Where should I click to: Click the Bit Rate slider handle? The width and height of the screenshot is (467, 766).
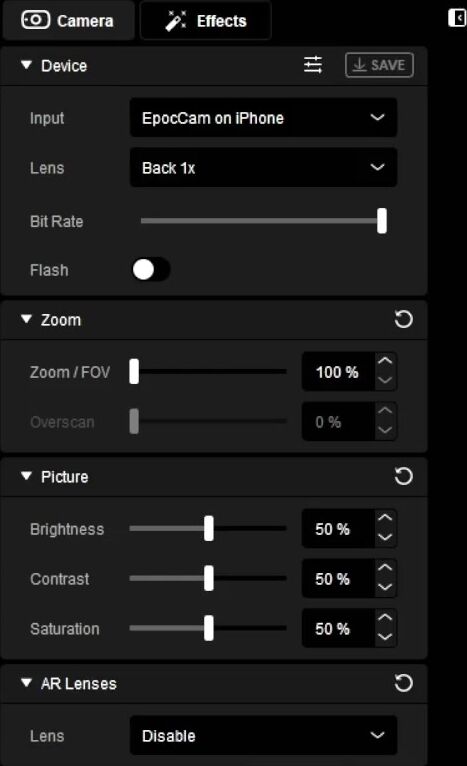382,221
